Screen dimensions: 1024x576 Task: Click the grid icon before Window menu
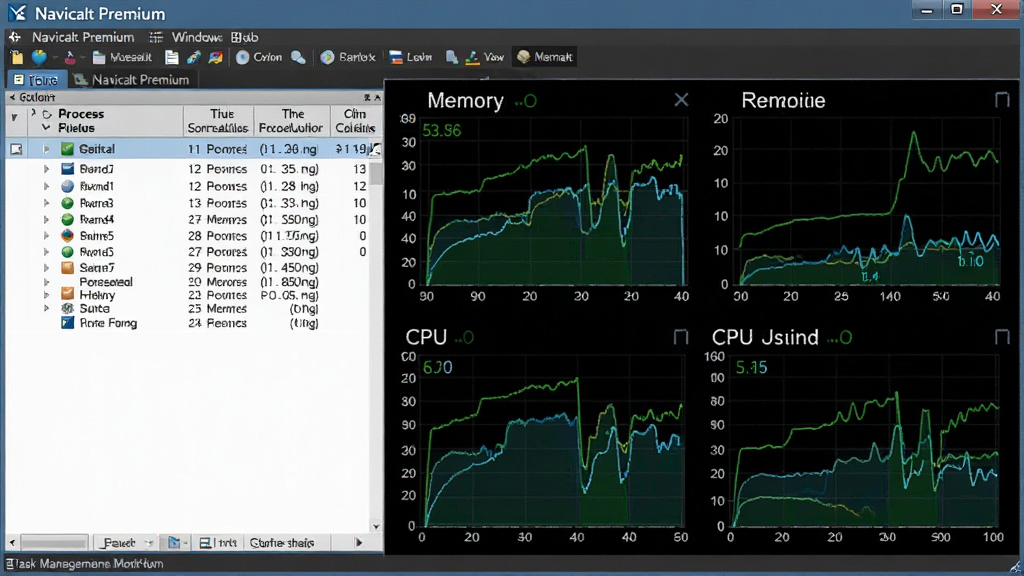(x=155, y=37)
